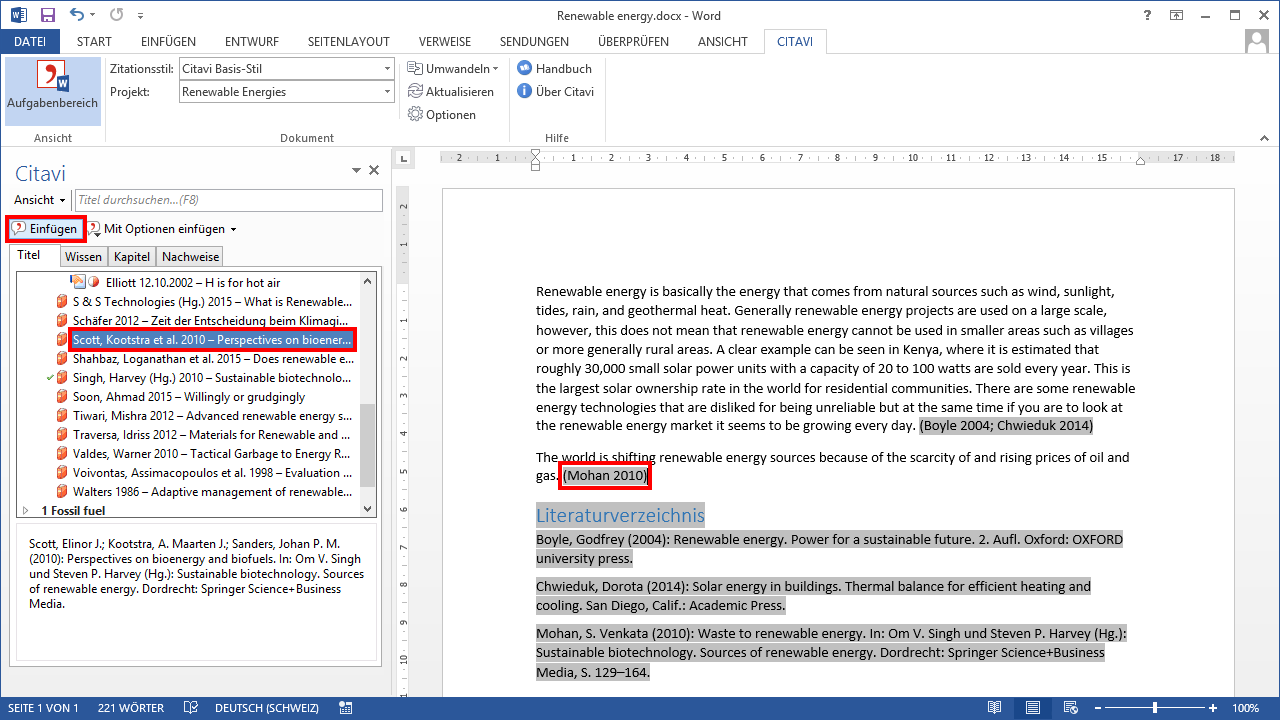
Task: Click Aktualisieren refresh button
Action: coord(451,91)
